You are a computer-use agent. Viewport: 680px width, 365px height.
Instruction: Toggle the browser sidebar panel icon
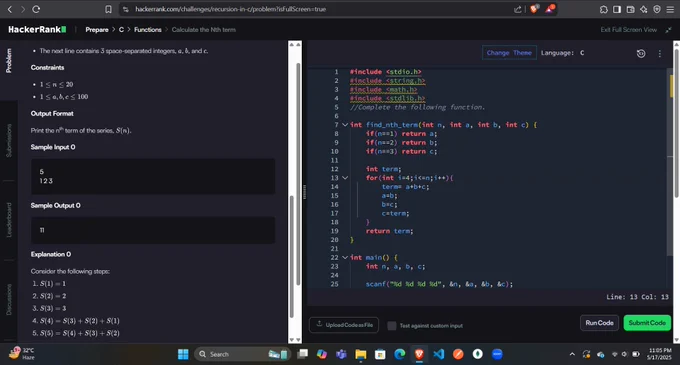[617, 9]
